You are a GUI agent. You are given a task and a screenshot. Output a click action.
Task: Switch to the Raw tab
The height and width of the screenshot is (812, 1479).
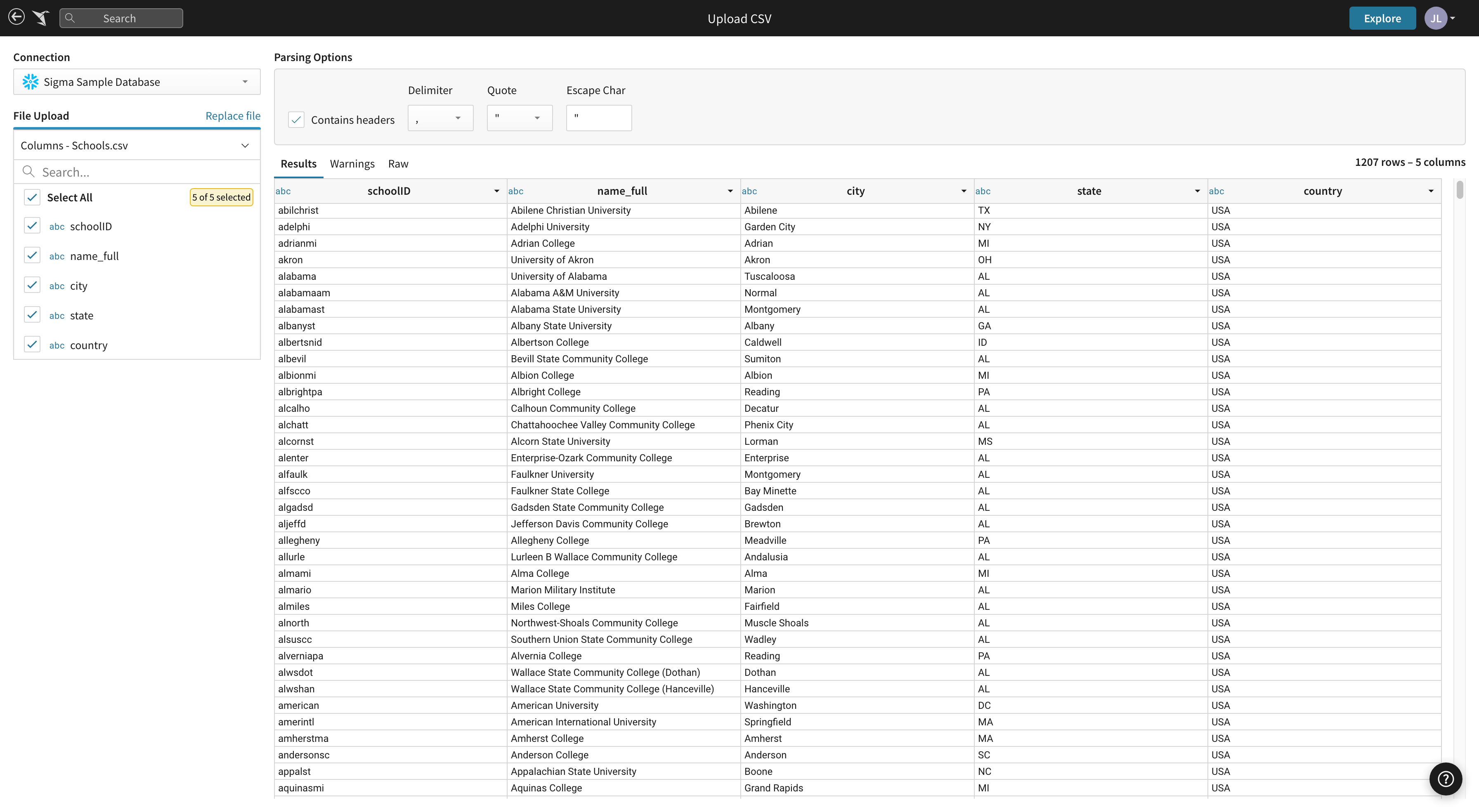click(x=398, y=164)
